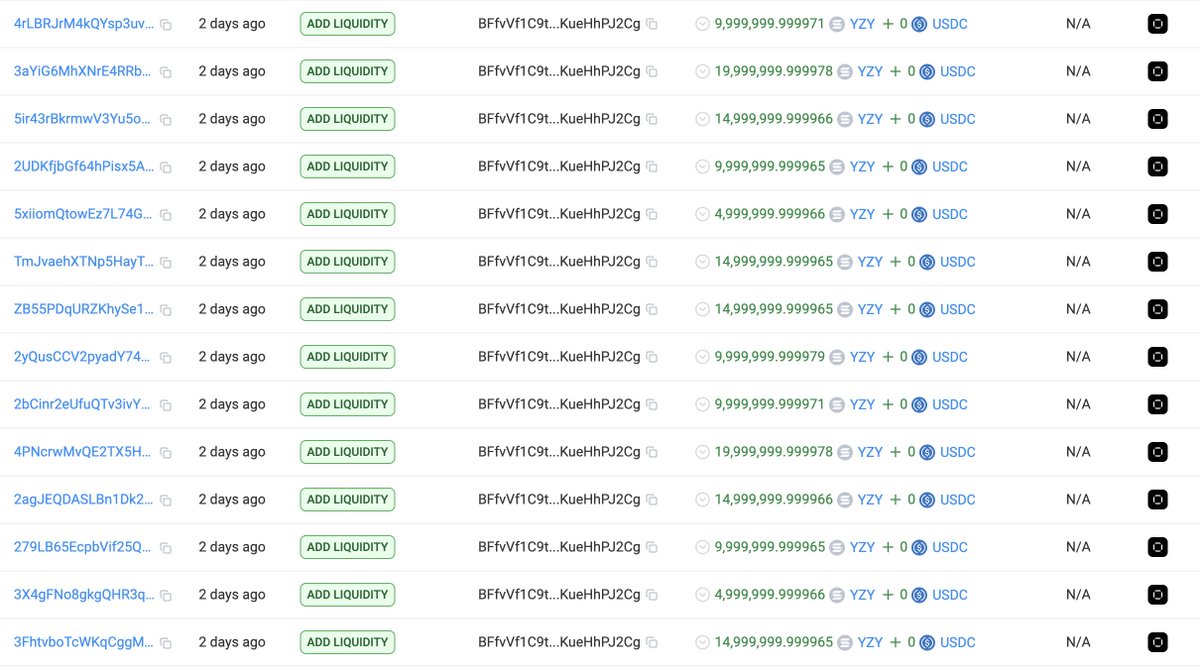1200x671 pixels.
Task: Click black platform icon in 4PNcrwMvQE2TX5H row
Action: (x=1158, y=451)
